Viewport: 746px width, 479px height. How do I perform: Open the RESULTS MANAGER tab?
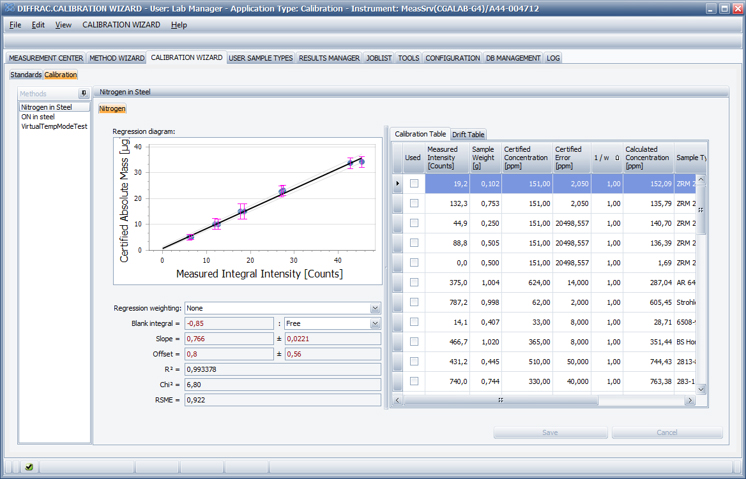click(329, 58)
